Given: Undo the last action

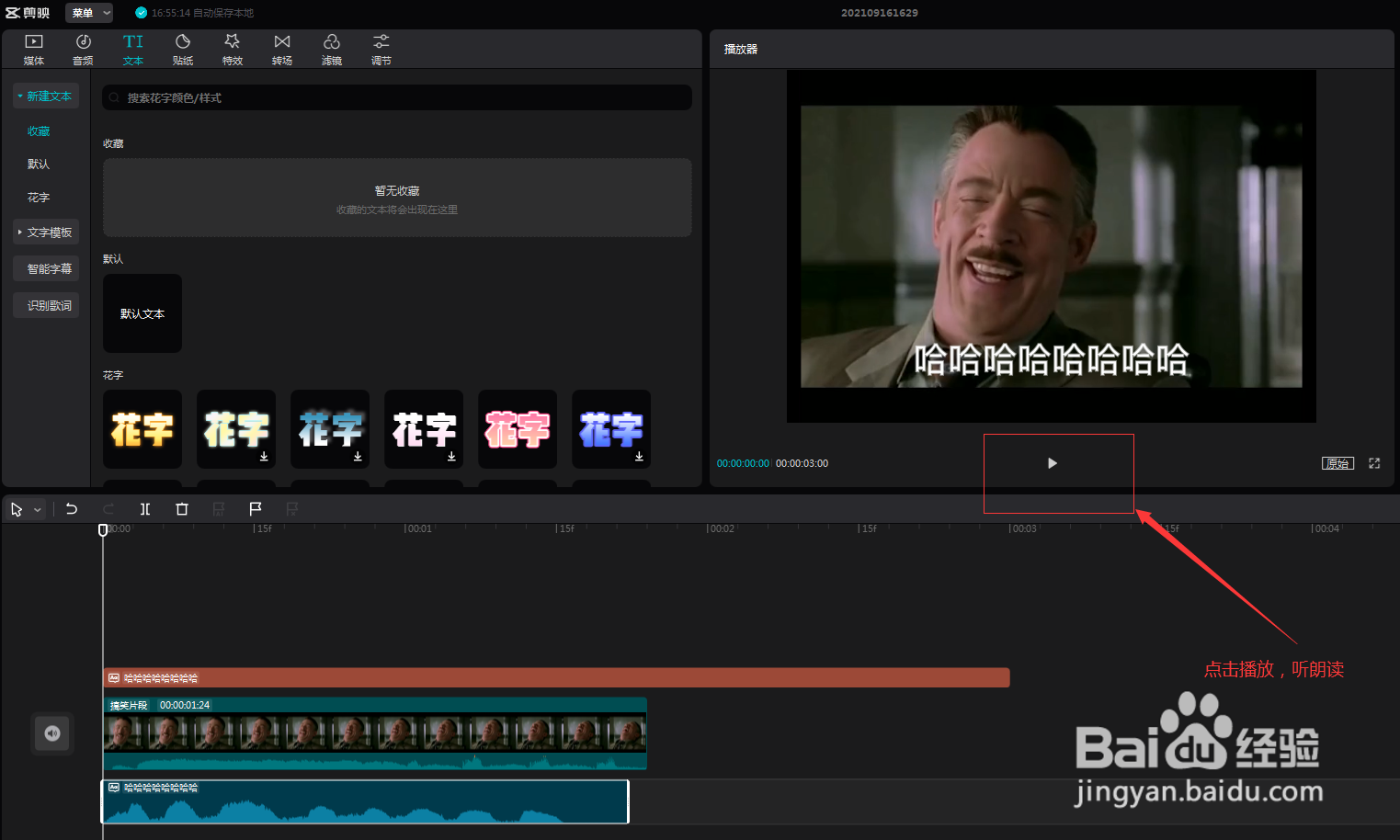Looking at the screenshot, I should 72,509.
